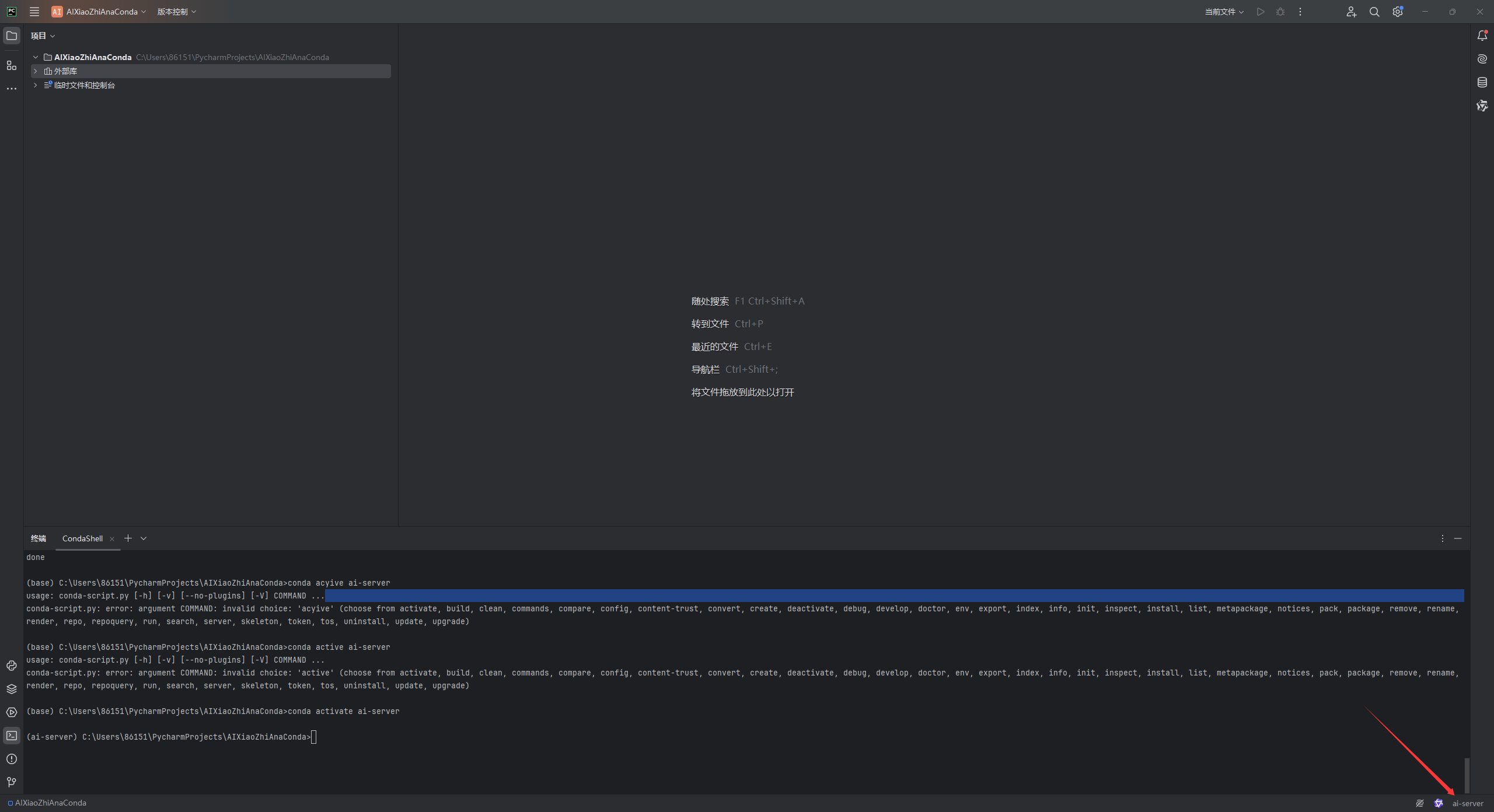Open the Structure tool window

pyautogui.click(x=12, y=65)
